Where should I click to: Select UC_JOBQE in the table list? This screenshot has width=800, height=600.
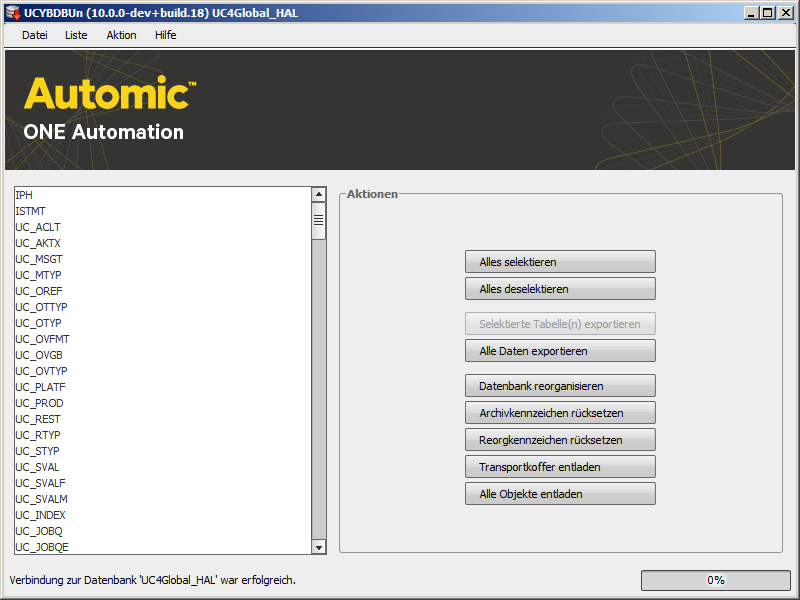pos(163,547)
